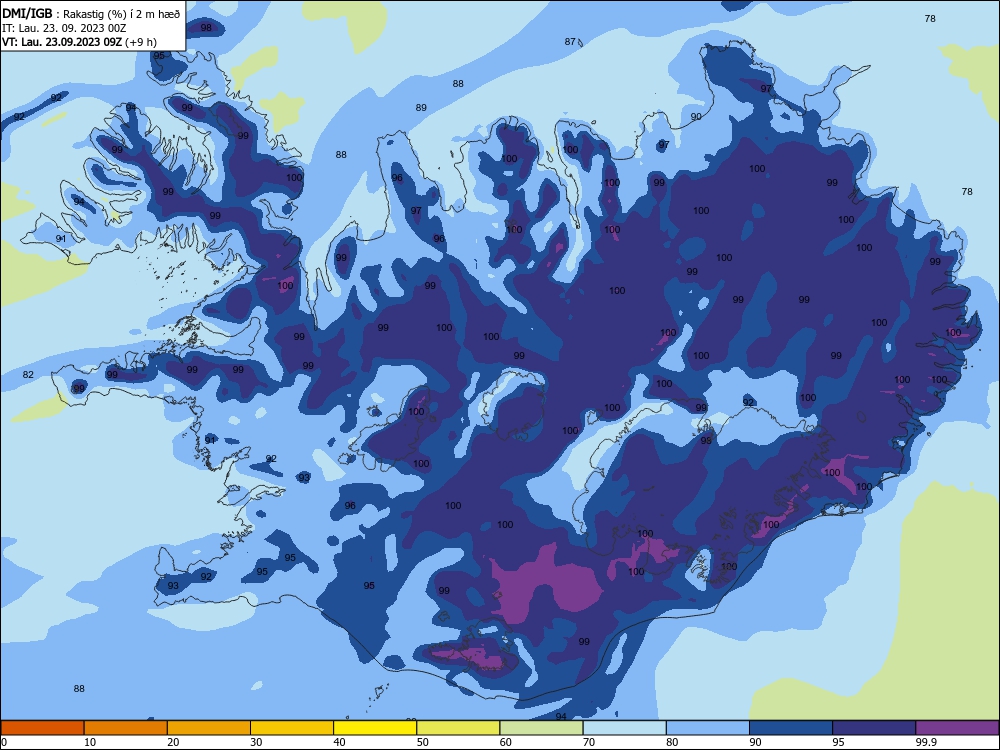Click the legend tick label "0"
1000x750 pixels.
(4, 742)
